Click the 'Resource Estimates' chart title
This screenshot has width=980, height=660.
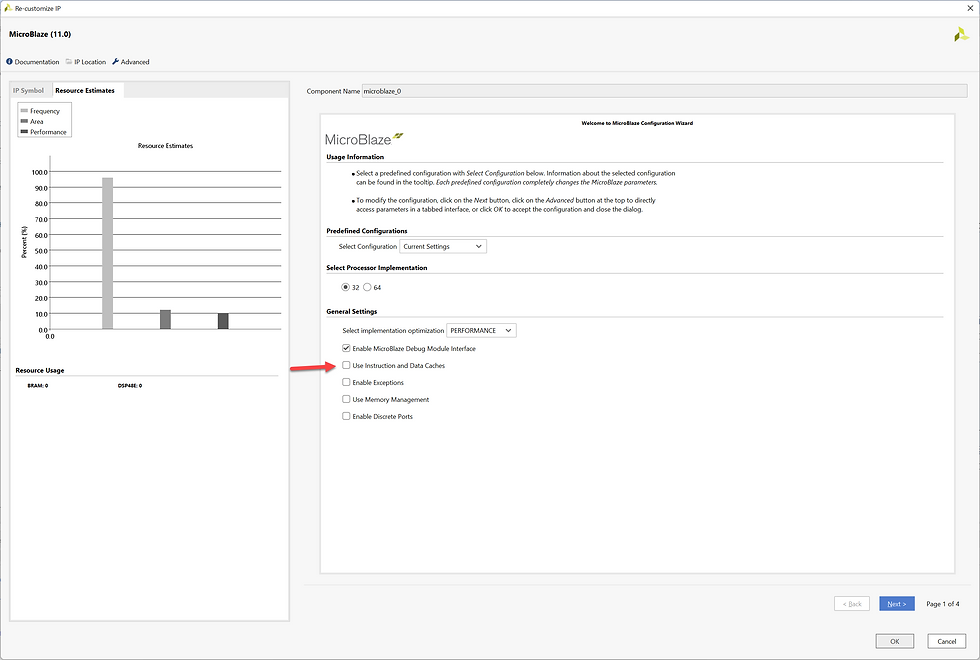(x=166, y=146)
